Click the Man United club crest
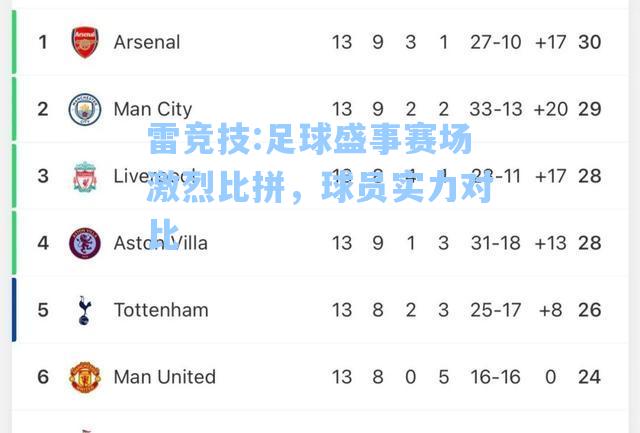Screen dimensions: 640x433 click(85, 377)
